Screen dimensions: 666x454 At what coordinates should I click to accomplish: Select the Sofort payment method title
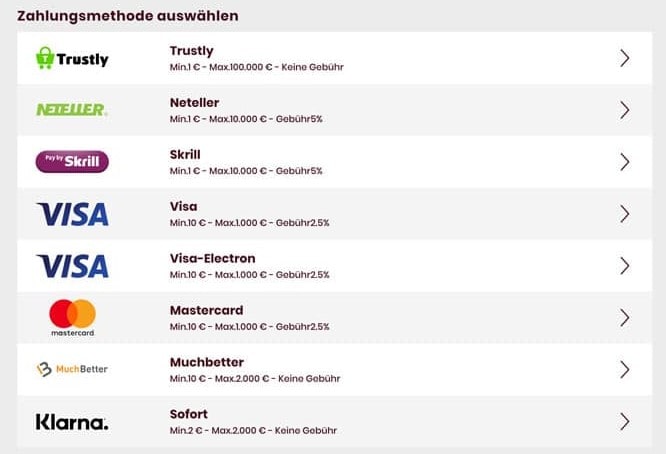click(x=189, y=414)
